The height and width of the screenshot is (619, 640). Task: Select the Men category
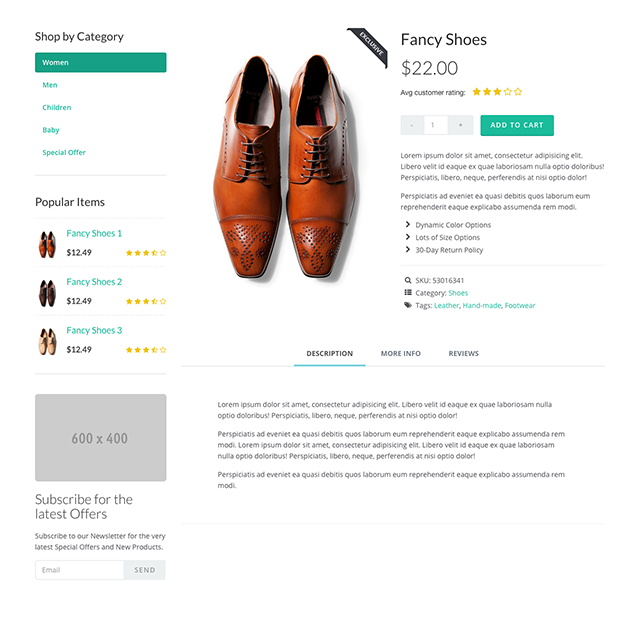coord(50,85)
